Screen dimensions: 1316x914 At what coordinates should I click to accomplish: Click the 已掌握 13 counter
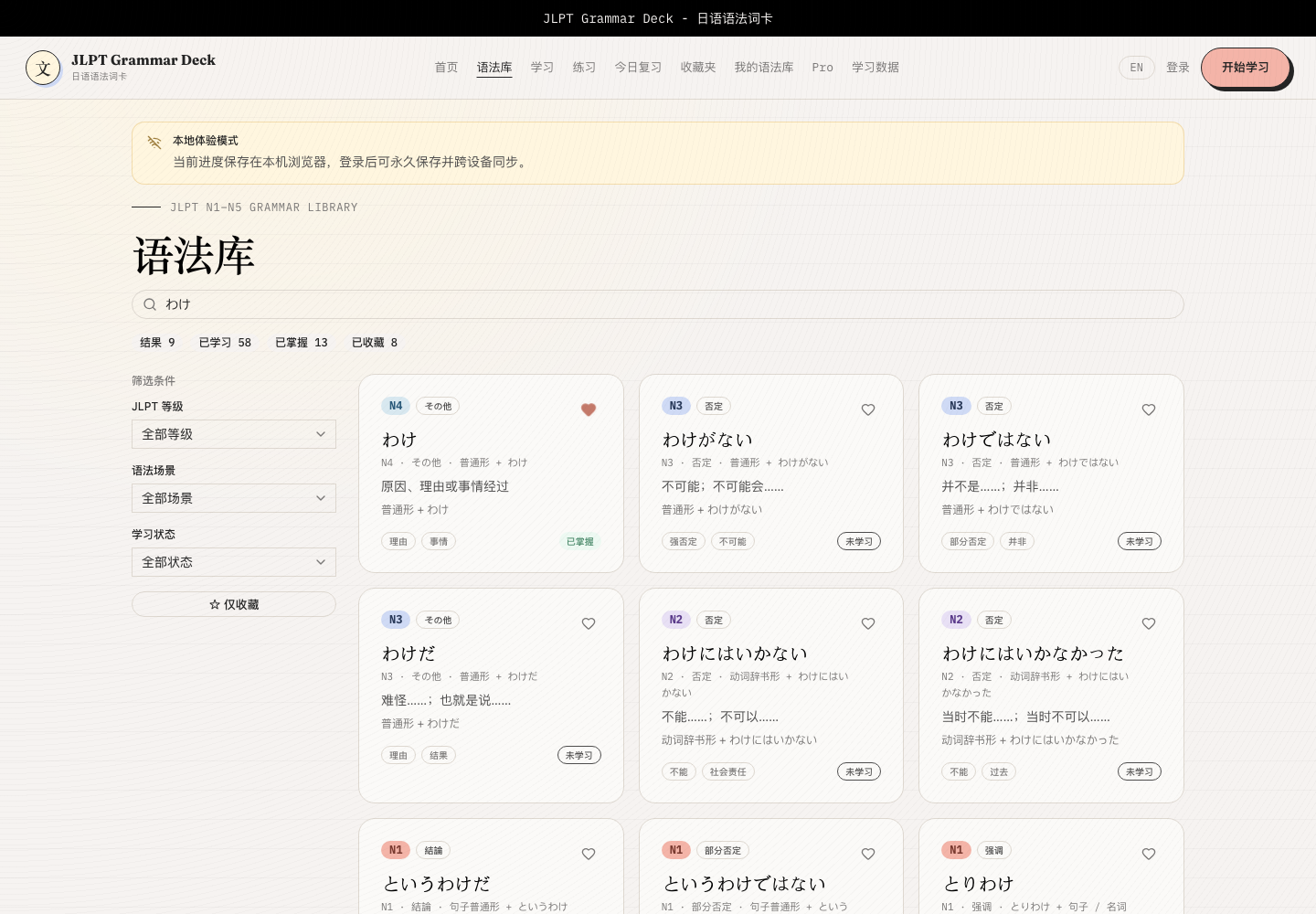[302, 343]
